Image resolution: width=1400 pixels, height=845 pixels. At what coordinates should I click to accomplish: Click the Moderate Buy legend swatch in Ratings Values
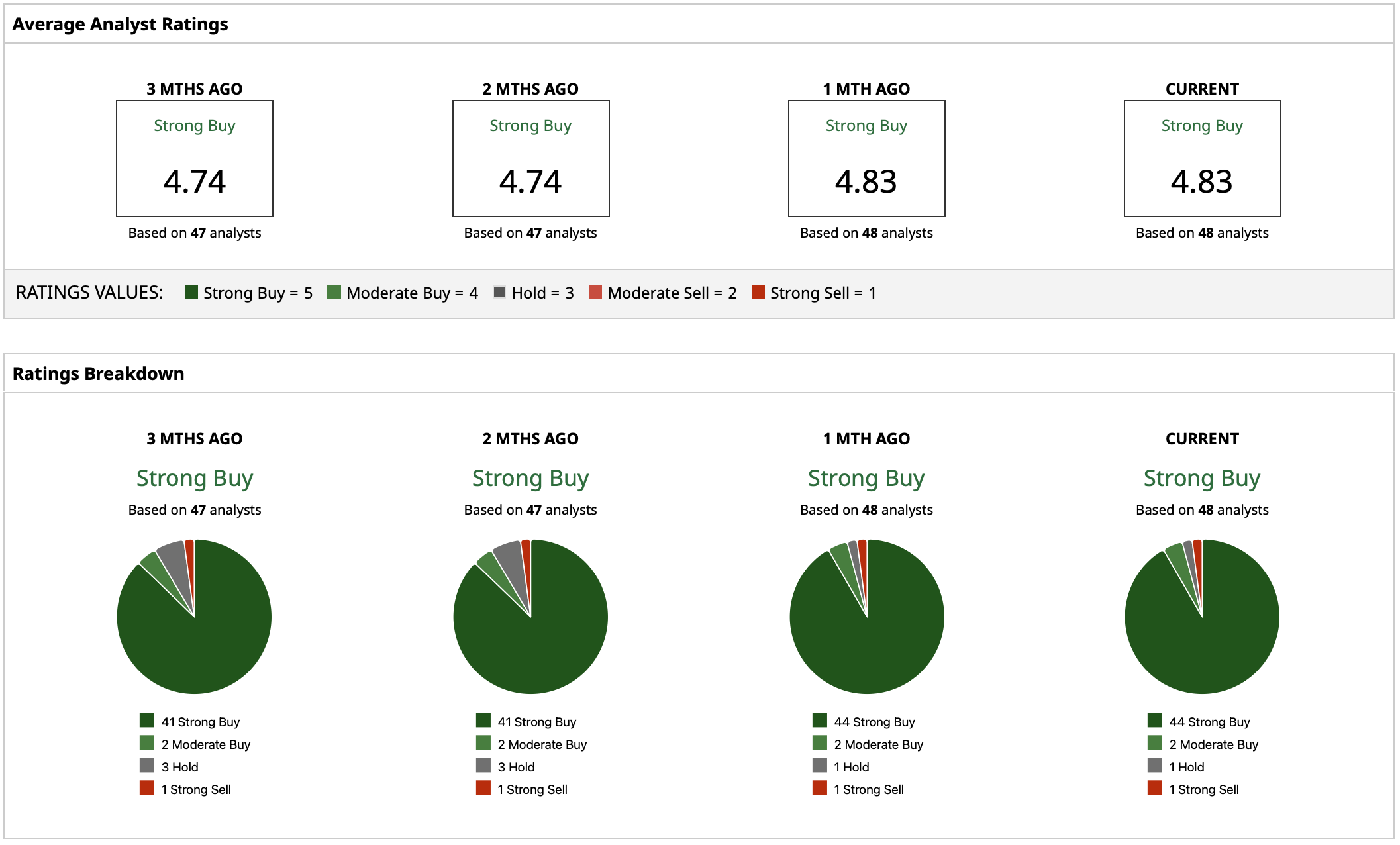334,292
